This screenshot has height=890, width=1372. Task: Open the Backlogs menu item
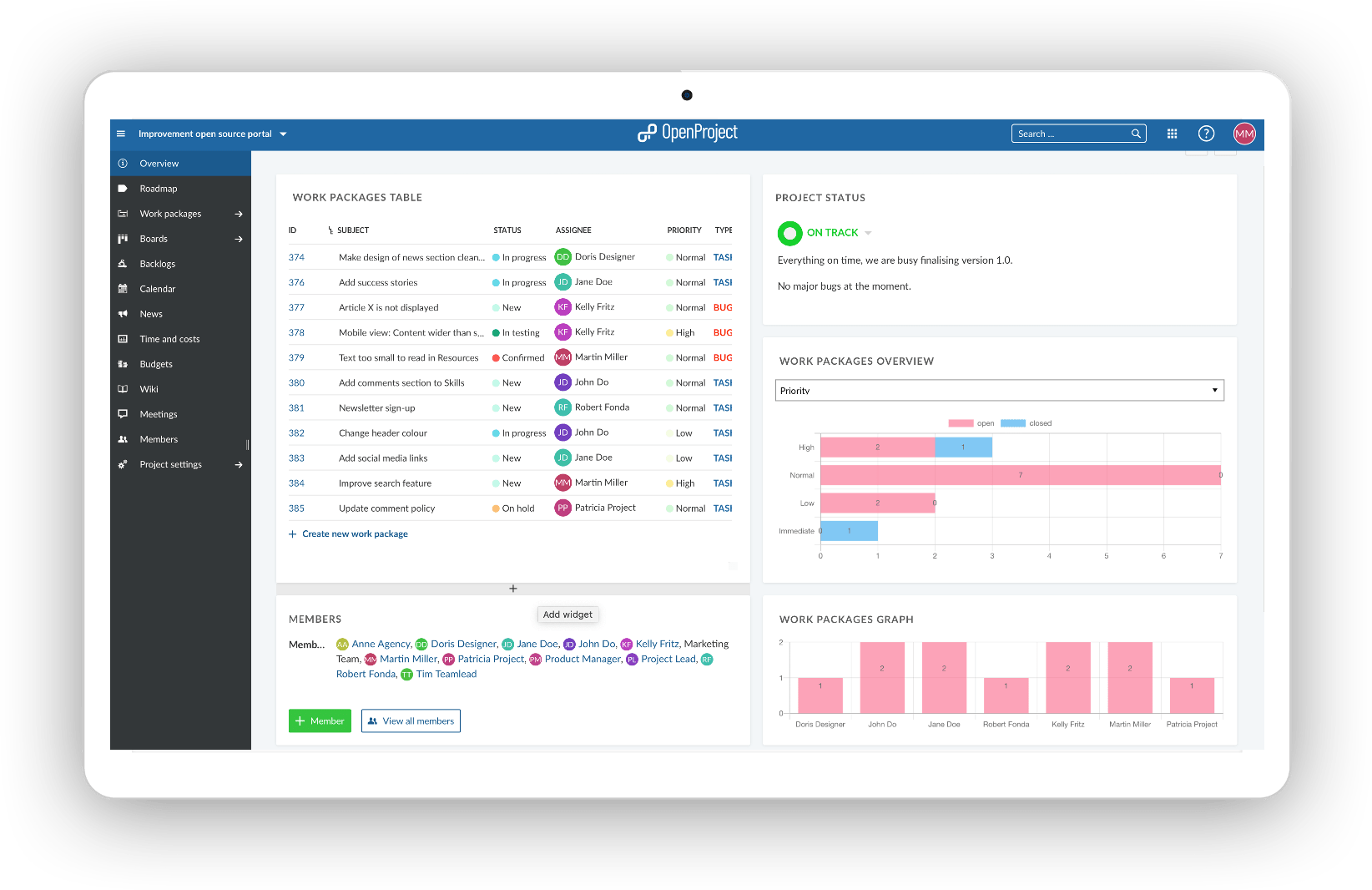158,264
